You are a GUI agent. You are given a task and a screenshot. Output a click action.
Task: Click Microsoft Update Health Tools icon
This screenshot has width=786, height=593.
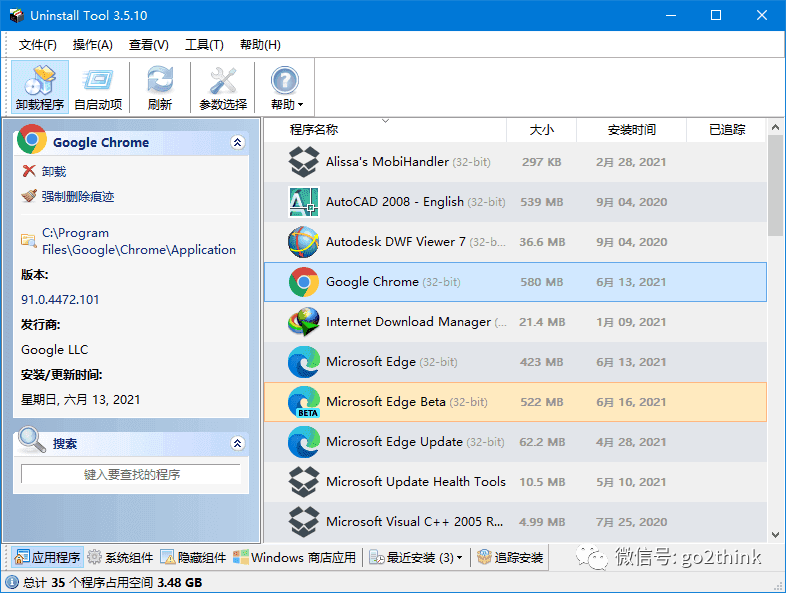303,482
